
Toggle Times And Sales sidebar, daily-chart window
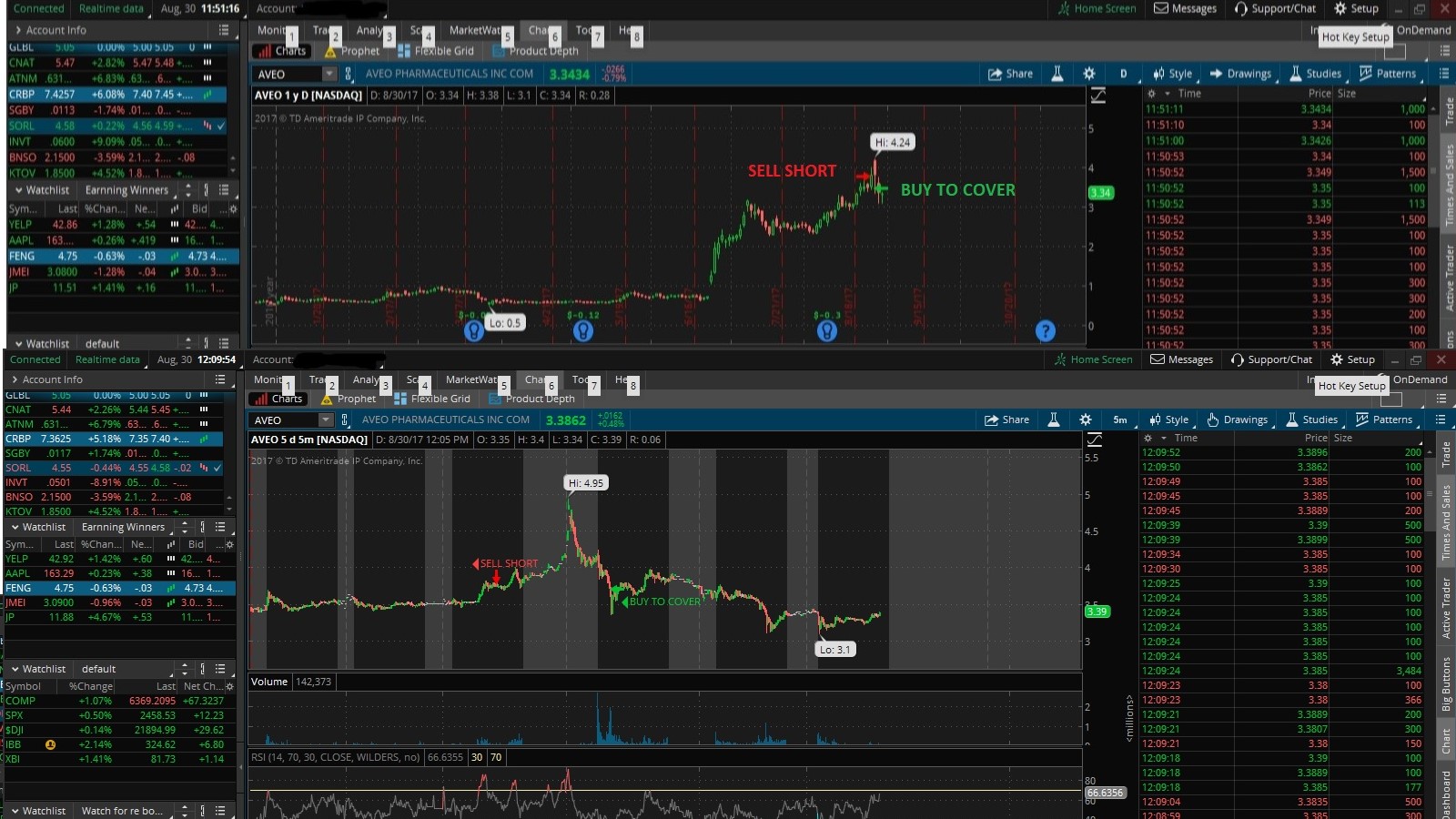pyautogui.click(x=1449, y=185)
